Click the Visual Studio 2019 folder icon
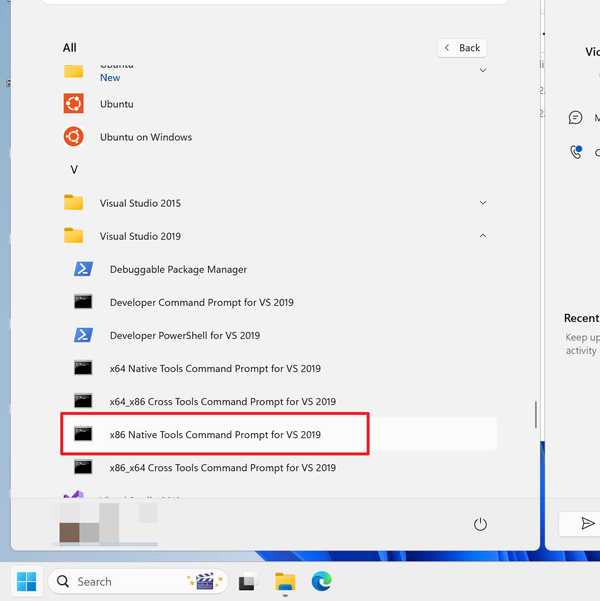Viewport: 600px width, 601px height. click(x=73, y=235)
